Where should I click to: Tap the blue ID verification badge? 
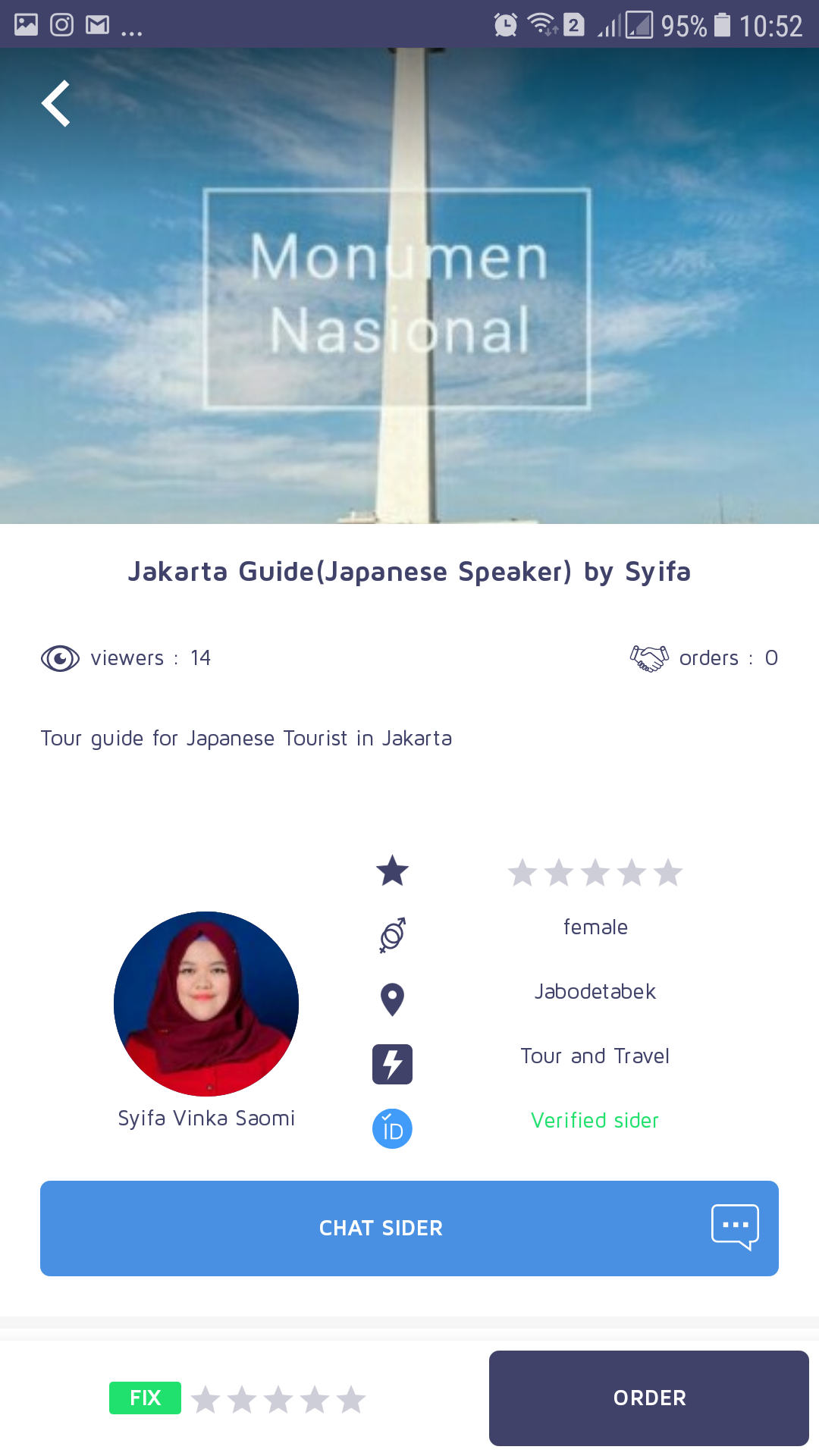pyautogui.click(x=392, y=1128)
